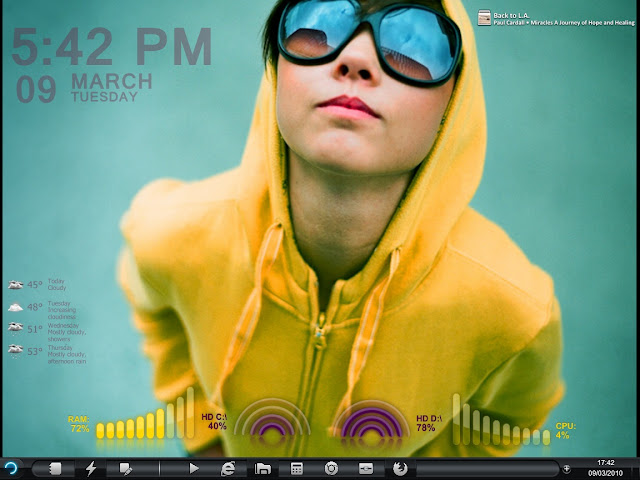Click the HD D: purple arc gauge

pyautogui.click(x=371, y=418)
